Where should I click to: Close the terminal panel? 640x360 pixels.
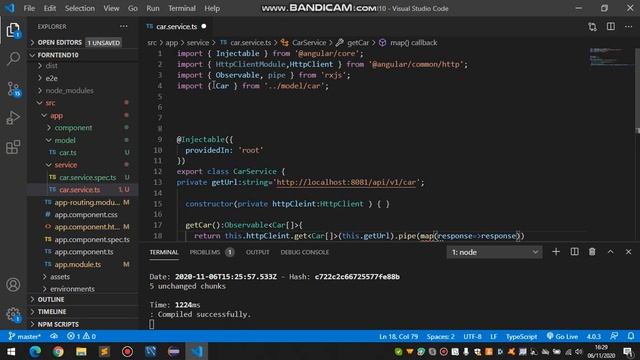[x=628, y=252]
